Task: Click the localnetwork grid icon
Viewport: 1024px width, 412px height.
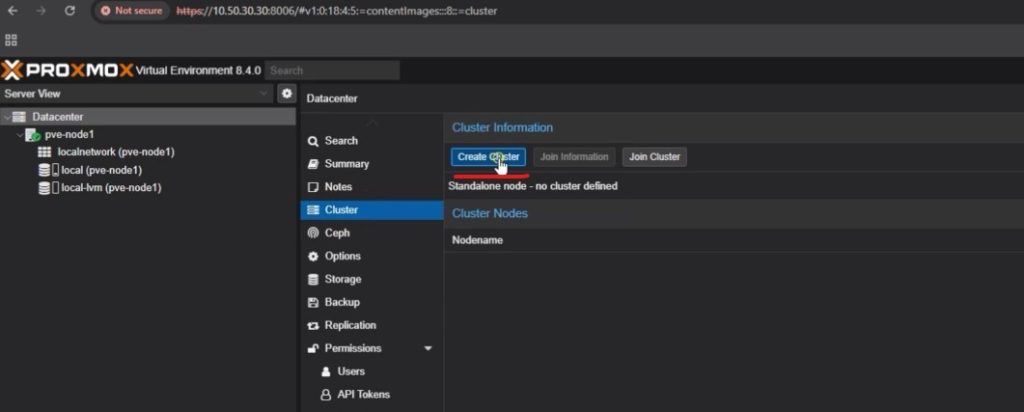Action: pyautogui.click(x=44, y=152)
